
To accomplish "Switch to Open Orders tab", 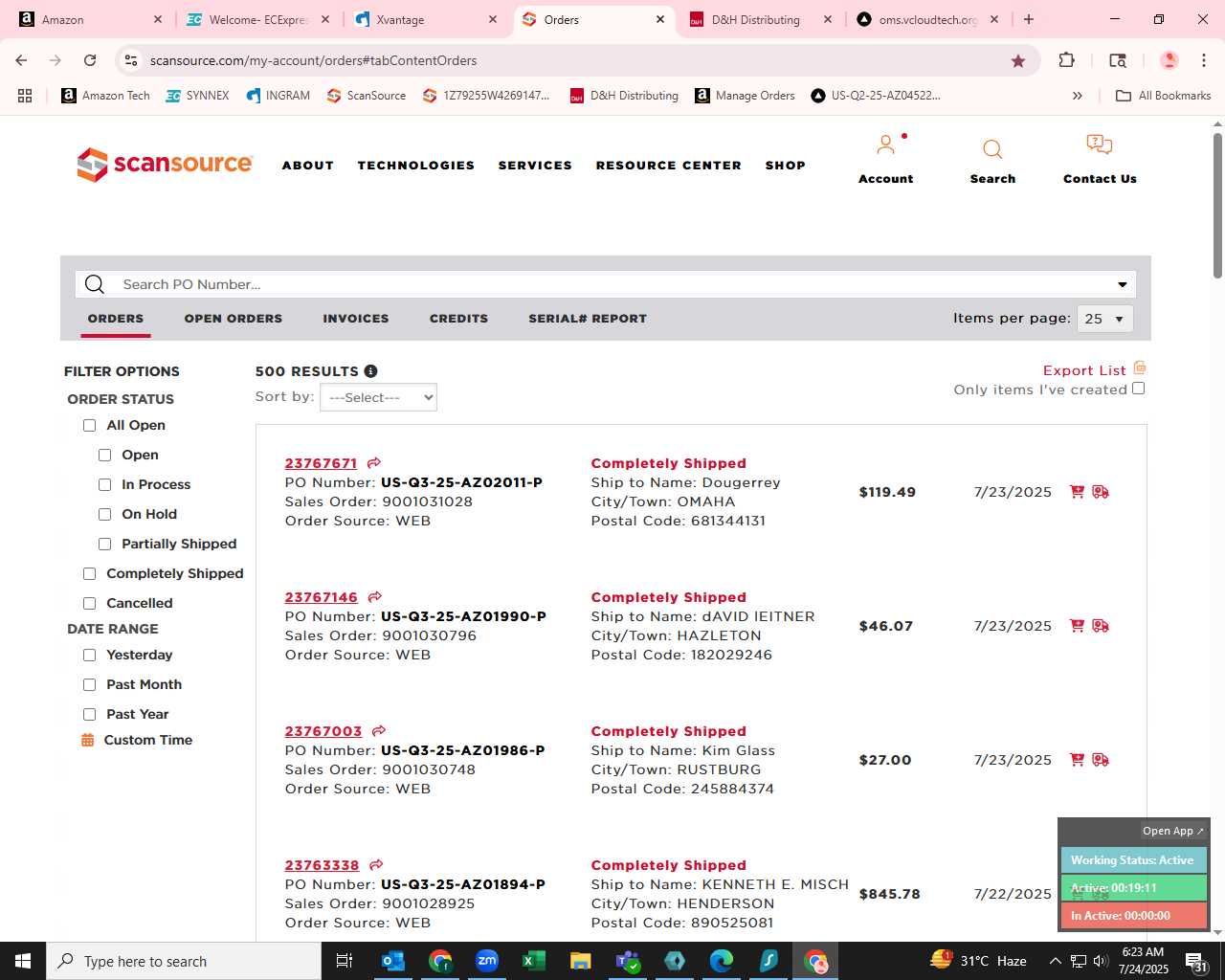I will coord(234,319).
